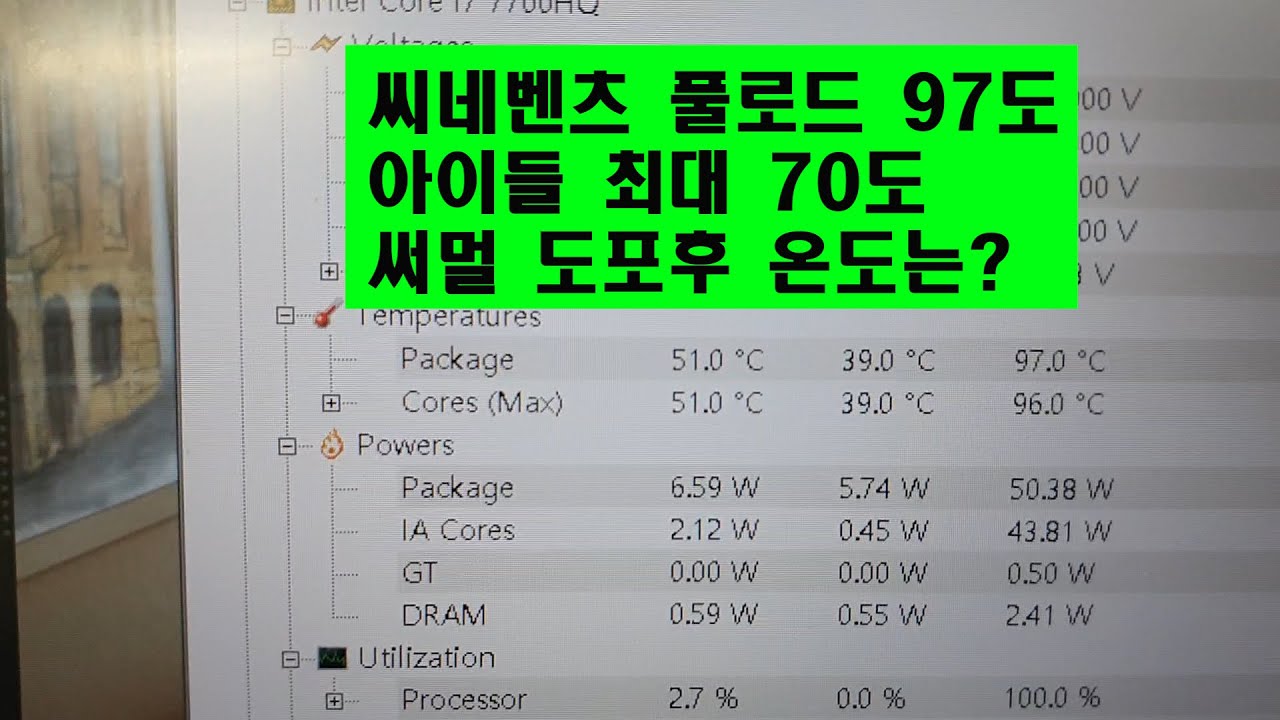
Task: Select the Processor utilization row label
Action: click(464, 699)
